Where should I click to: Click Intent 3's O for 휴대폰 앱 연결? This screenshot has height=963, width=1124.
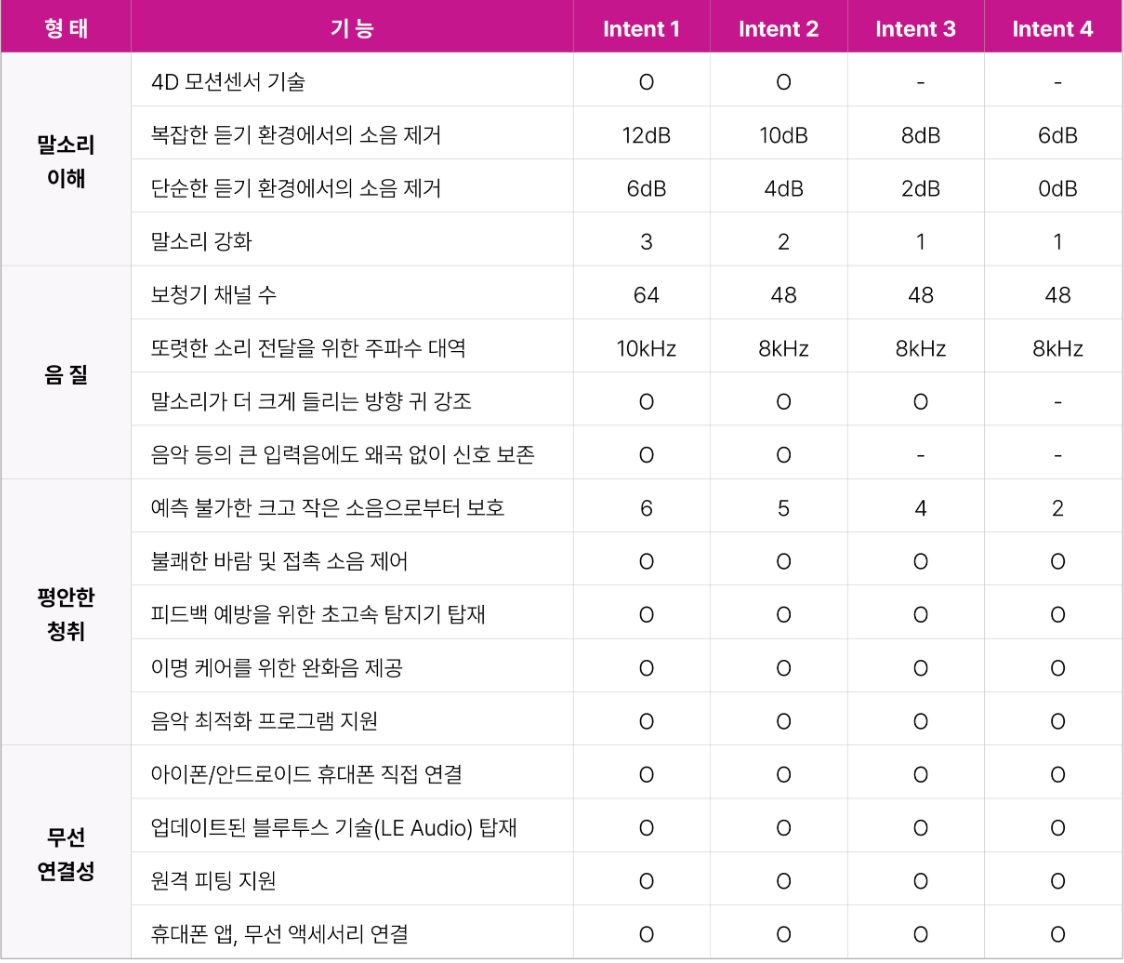point(920,934)
